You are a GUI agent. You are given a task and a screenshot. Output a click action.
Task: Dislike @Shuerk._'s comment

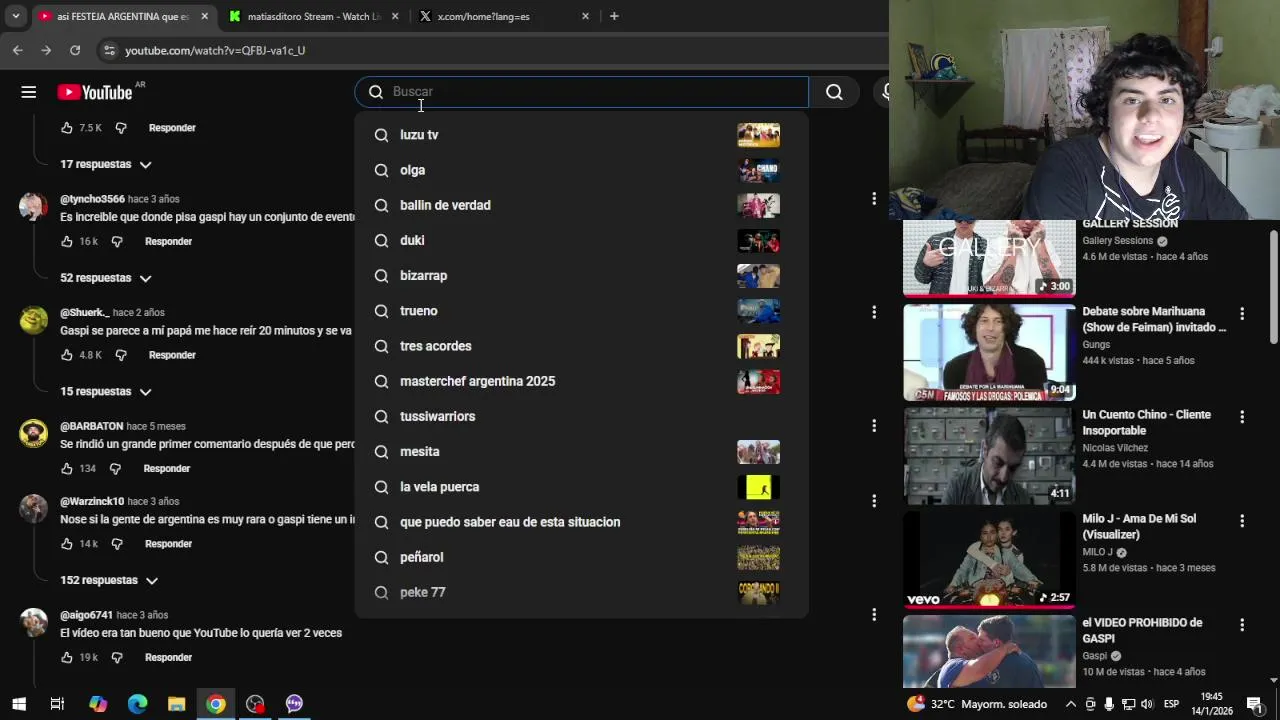pos(121,355)
